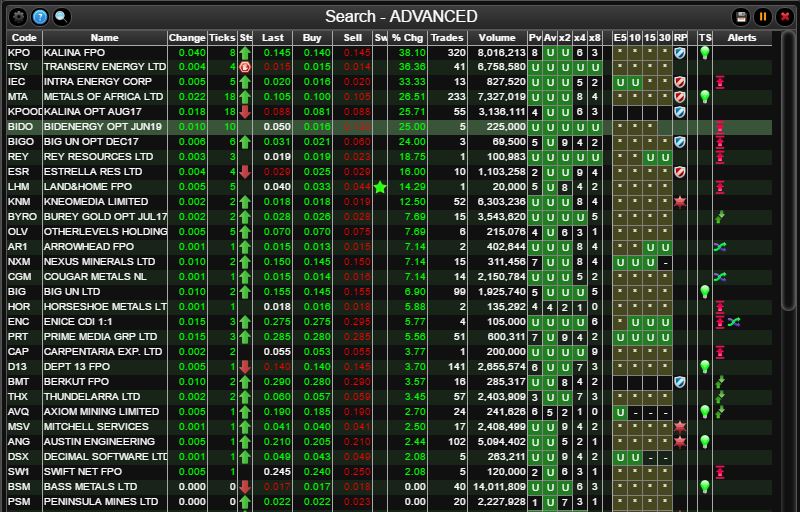
Task: Click the green arrow alert in THX row
Action: click(720, 397)
